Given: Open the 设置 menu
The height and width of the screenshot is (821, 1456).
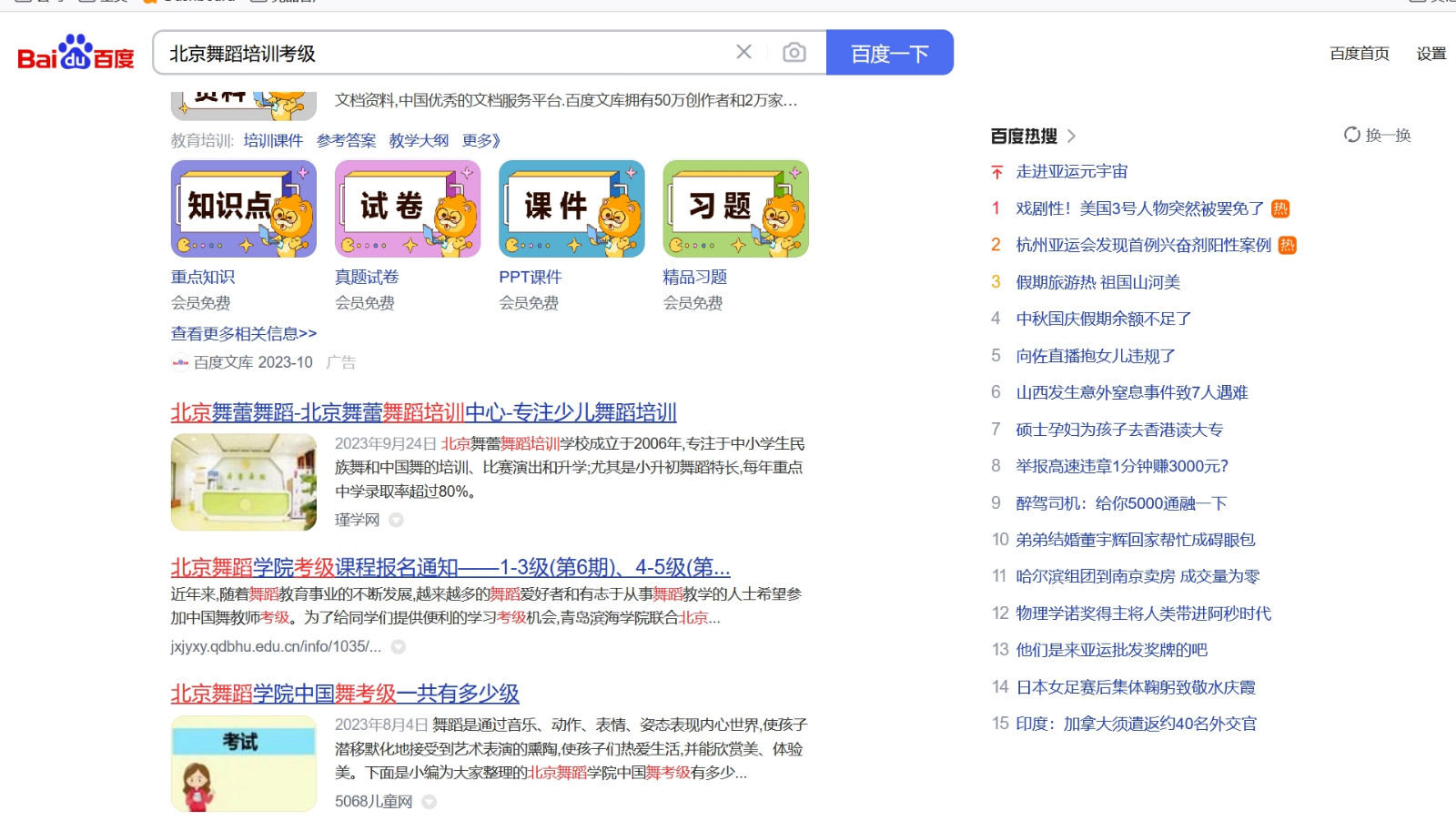Looking at the screenshot, I should point(1431,54).
